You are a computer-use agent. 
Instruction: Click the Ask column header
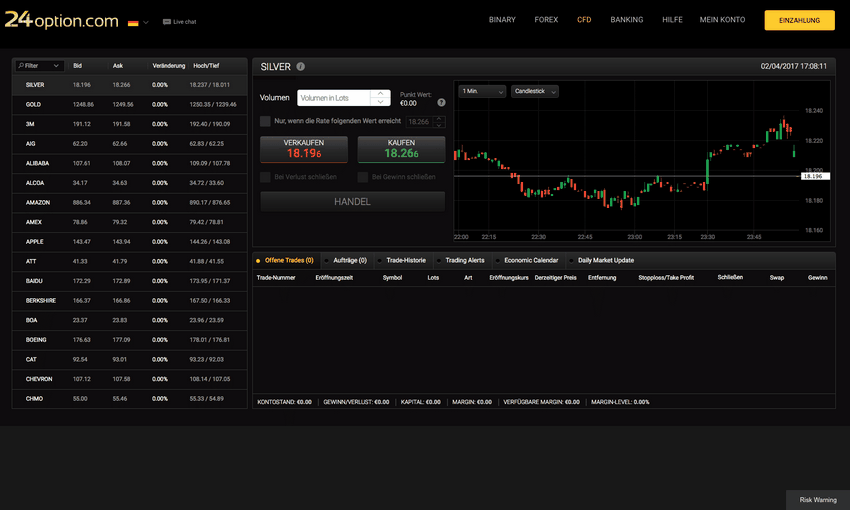coord(118,66)
